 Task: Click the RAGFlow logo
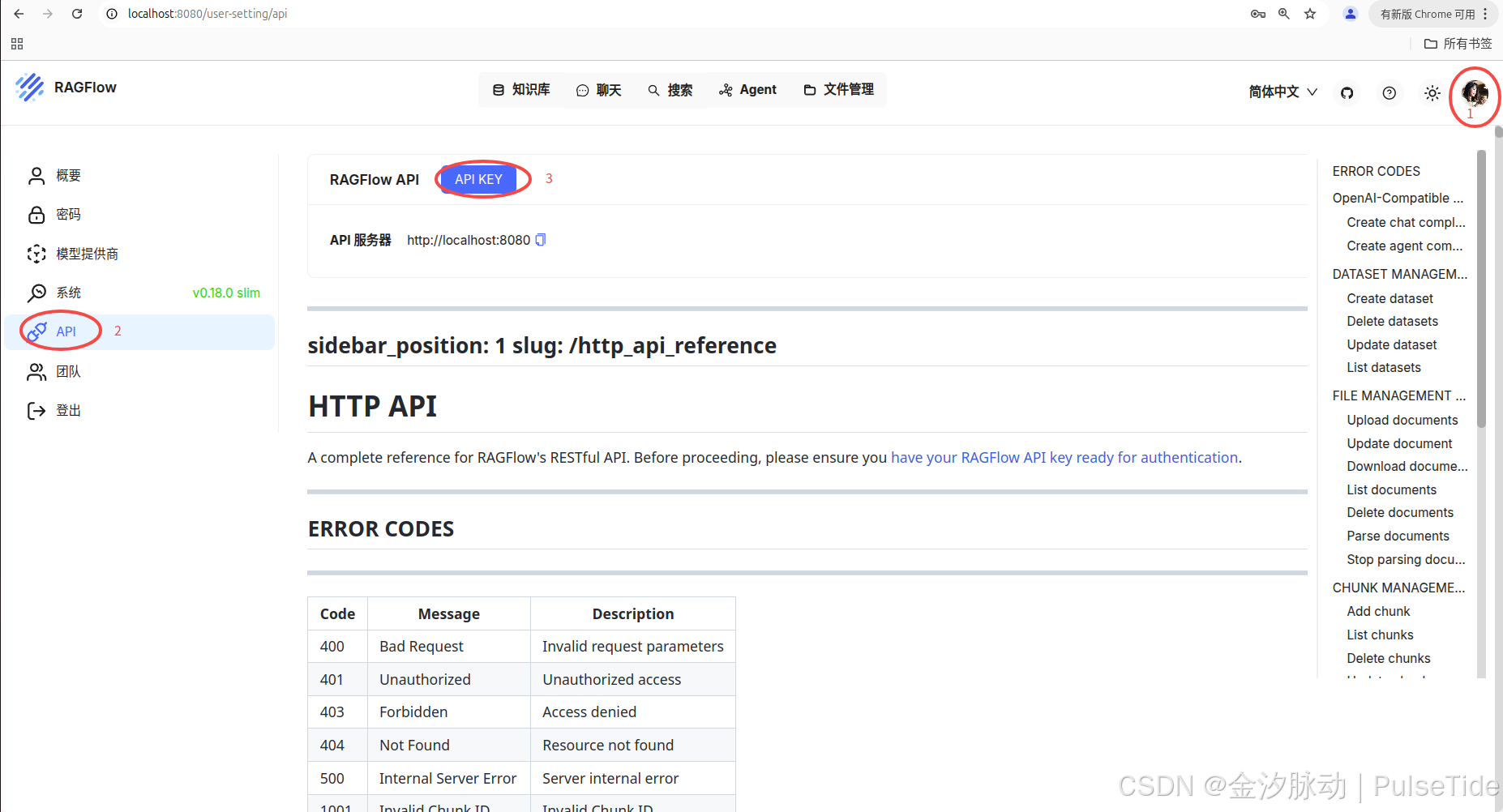click(66, 87)
